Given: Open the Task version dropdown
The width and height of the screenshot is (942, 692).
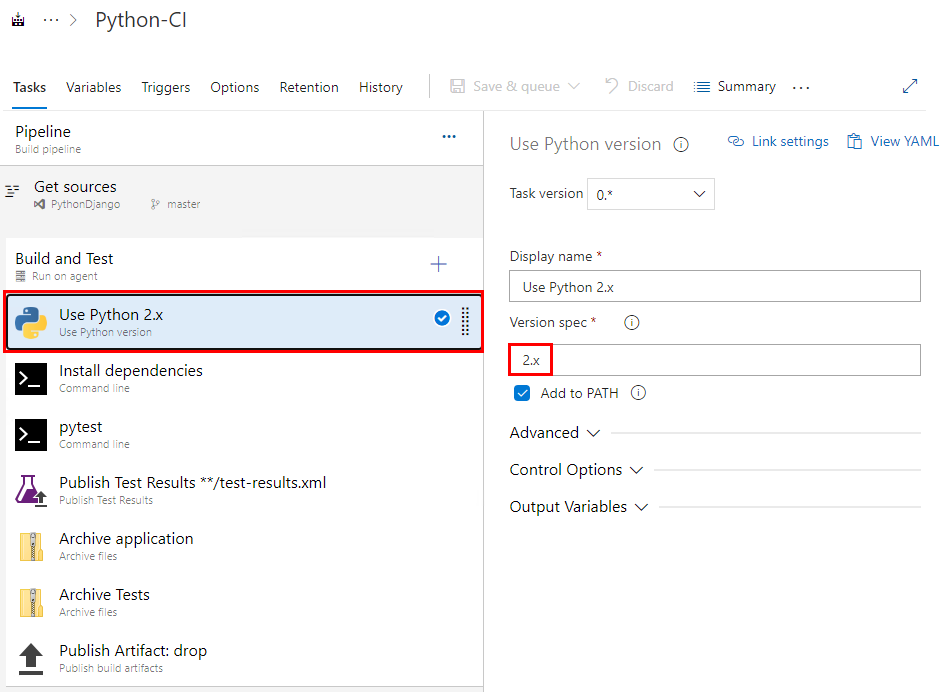Looking at the screenshot, I should coord(651,194).
